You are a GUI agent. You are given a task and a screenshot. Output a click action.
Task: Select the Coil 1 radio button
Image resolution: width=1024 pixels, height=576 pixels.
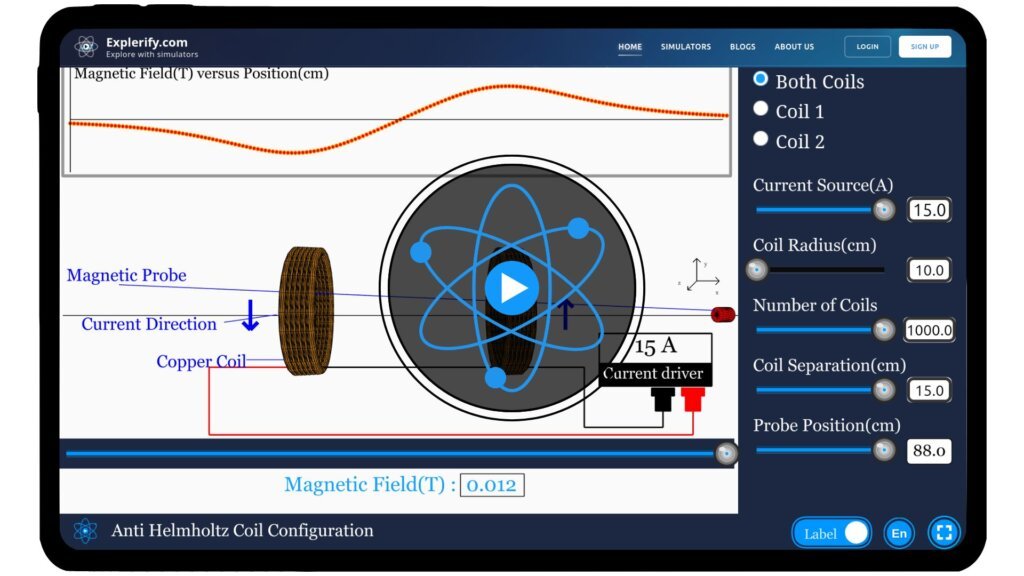[x=760, y=108]
